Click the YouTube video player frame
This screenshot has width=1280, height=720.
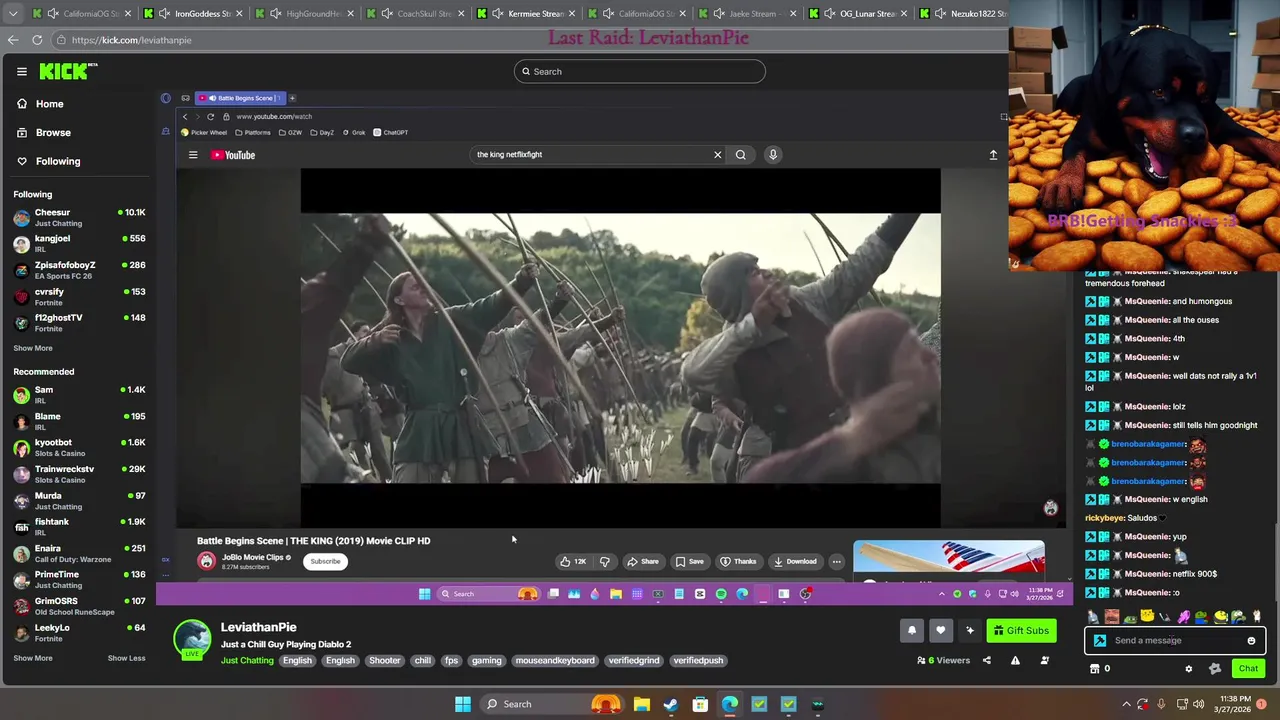click(620, 347)
